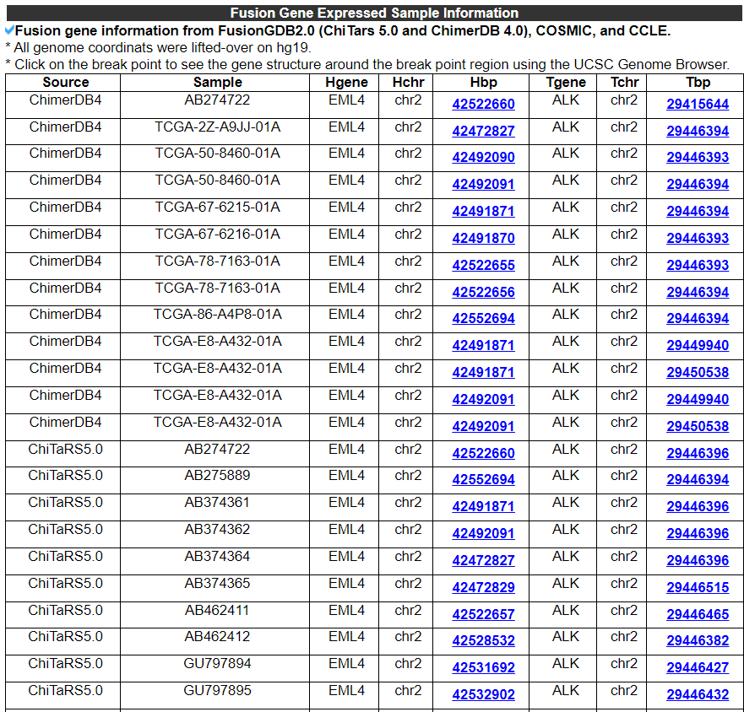Screen dimensions: 744x712
Task: Click the blue checkmark icon beside Fusion gene information
Action: [x=9, y=31]
